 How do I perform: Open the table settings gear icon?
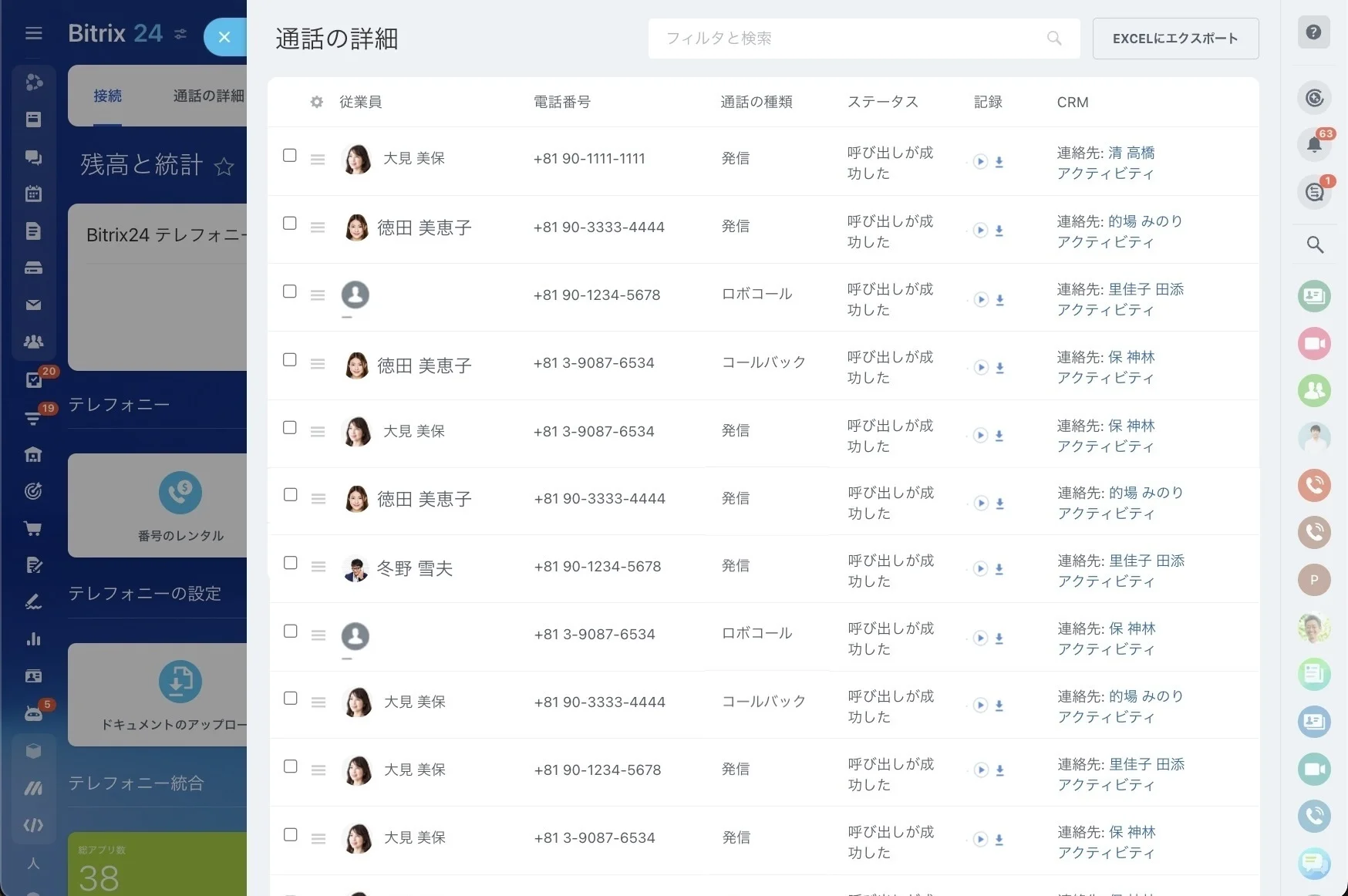click(x=316, y=102)
